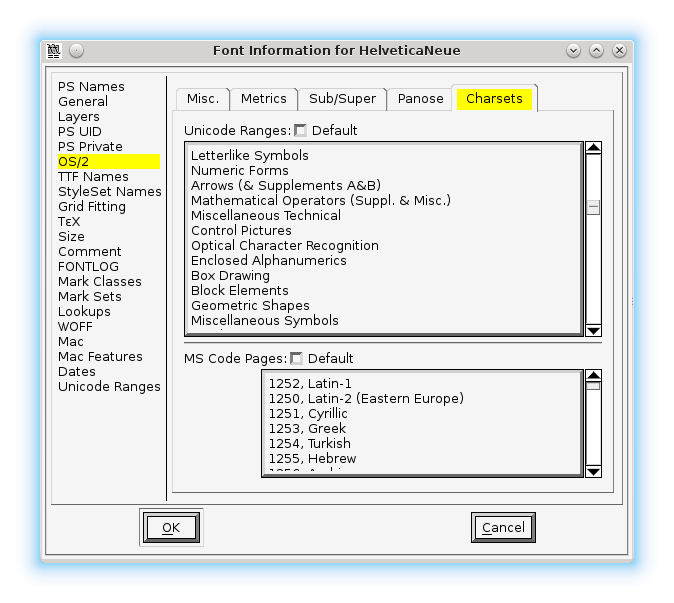Select 1253, Greek code page
The height and width of the screenshot is (603, 674).
(x=307, y=429)
